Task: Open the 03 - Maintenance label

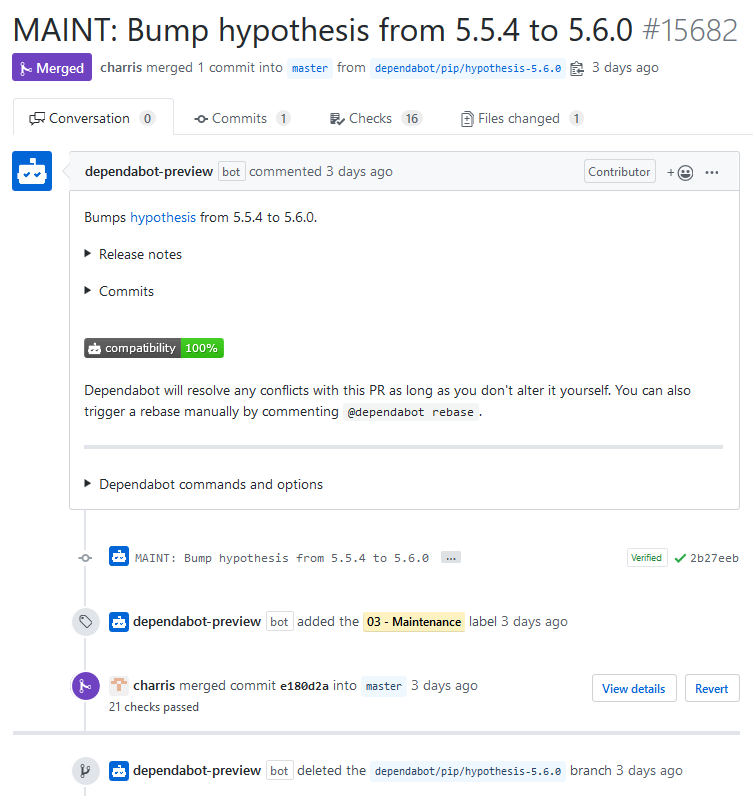Action: coord(414,622)
